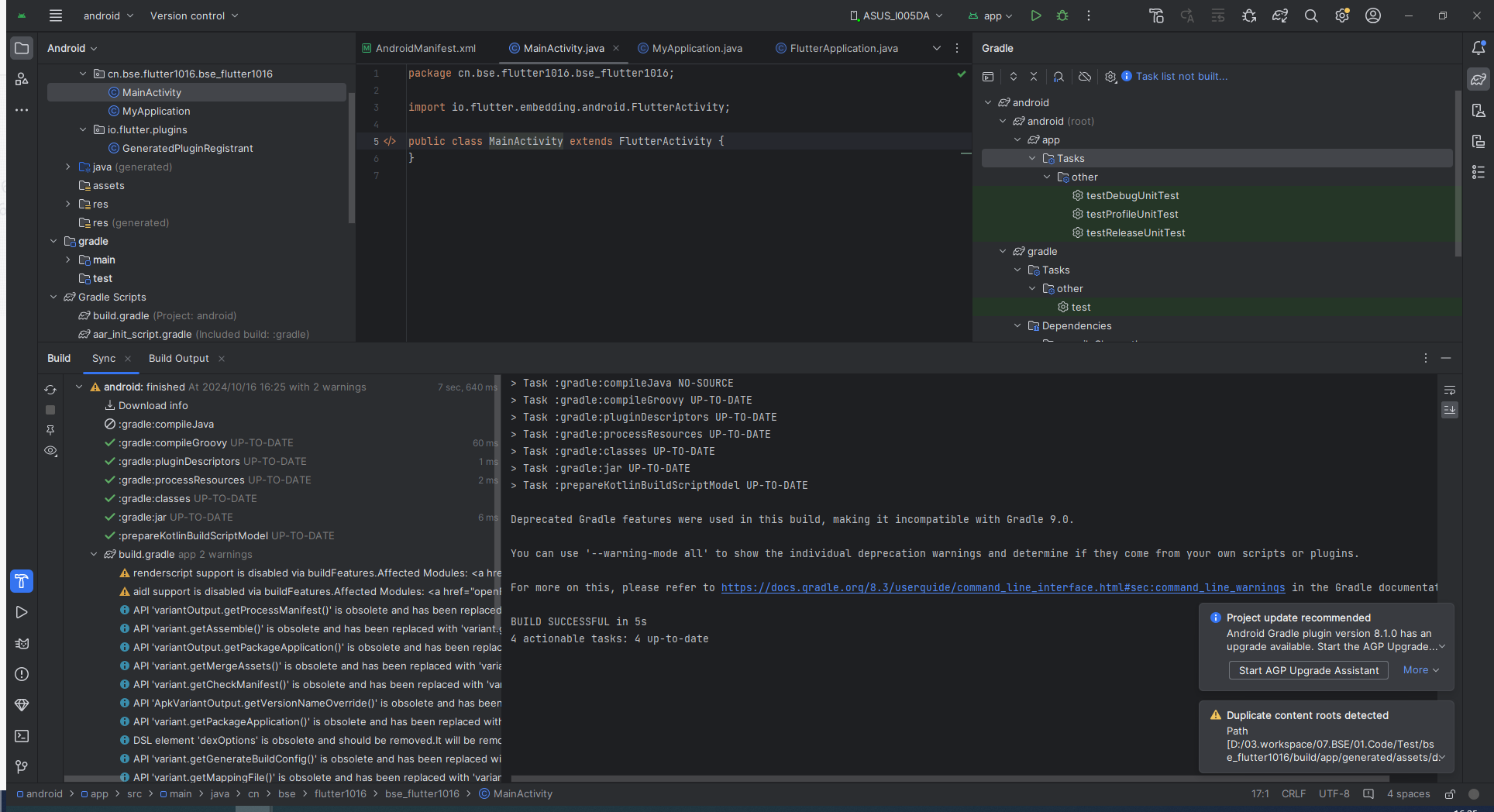Toggle pin tab in Build panel
This screenshot has width=1494, height=812.
(x=50, y=430)
